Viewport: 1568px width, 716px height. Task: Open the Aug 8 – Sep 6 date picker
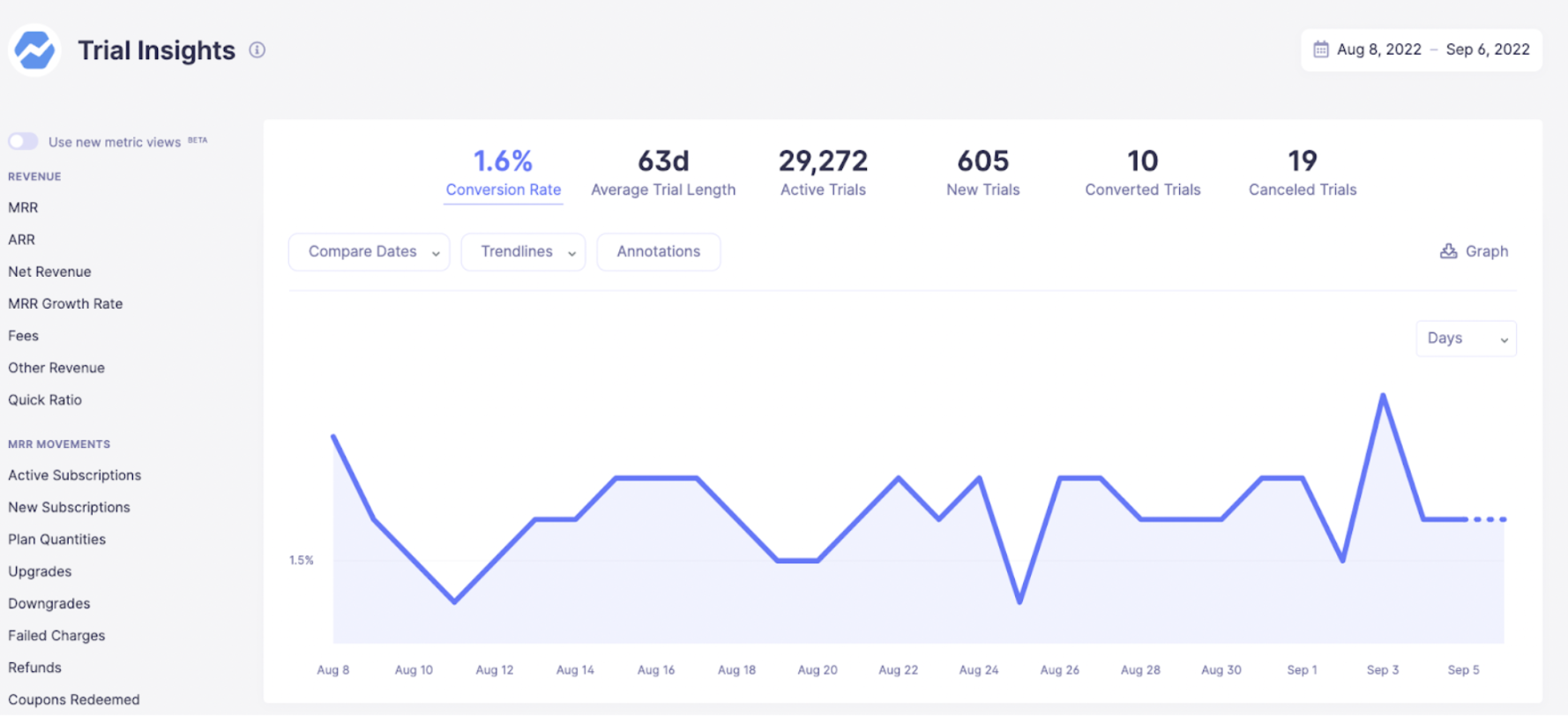[1431, 49]
